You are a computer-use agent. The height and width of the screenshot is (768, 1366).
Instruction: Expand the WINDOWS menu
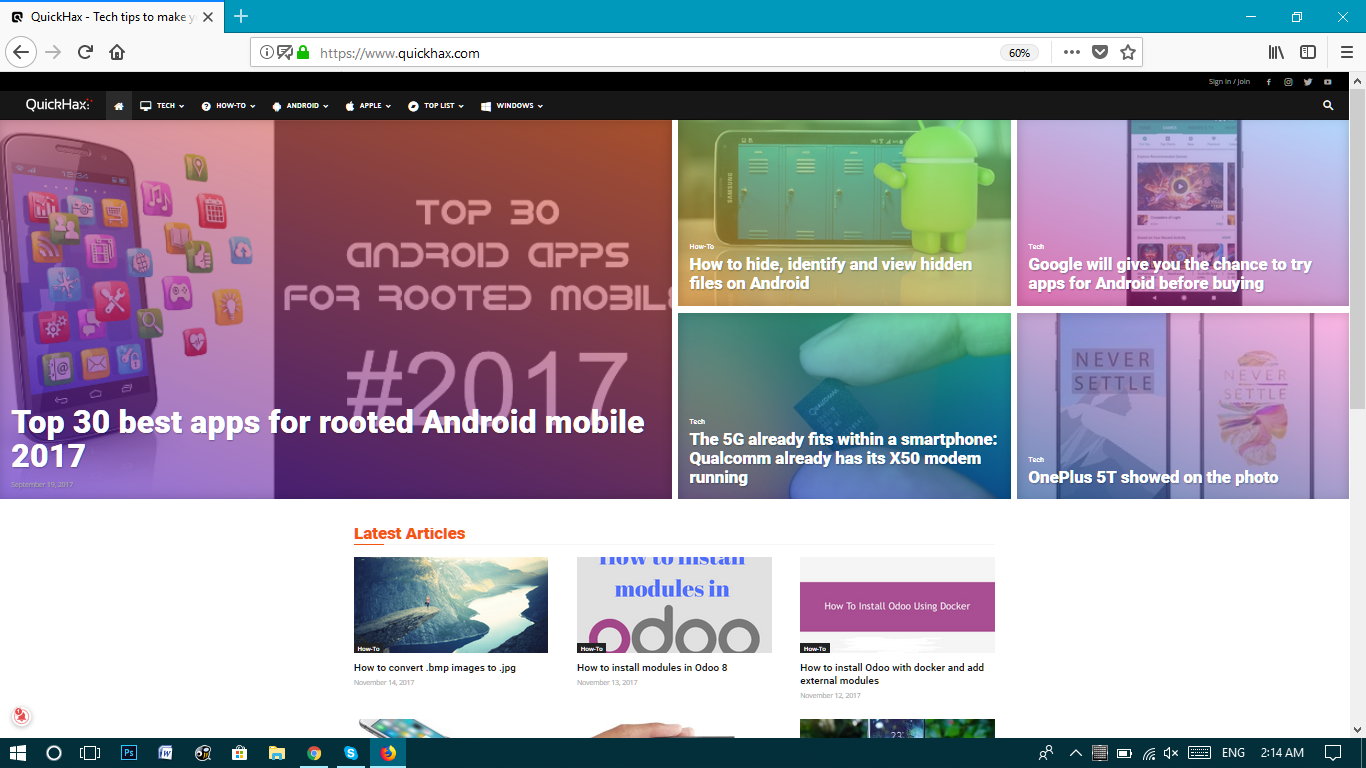tap(512, 105)
